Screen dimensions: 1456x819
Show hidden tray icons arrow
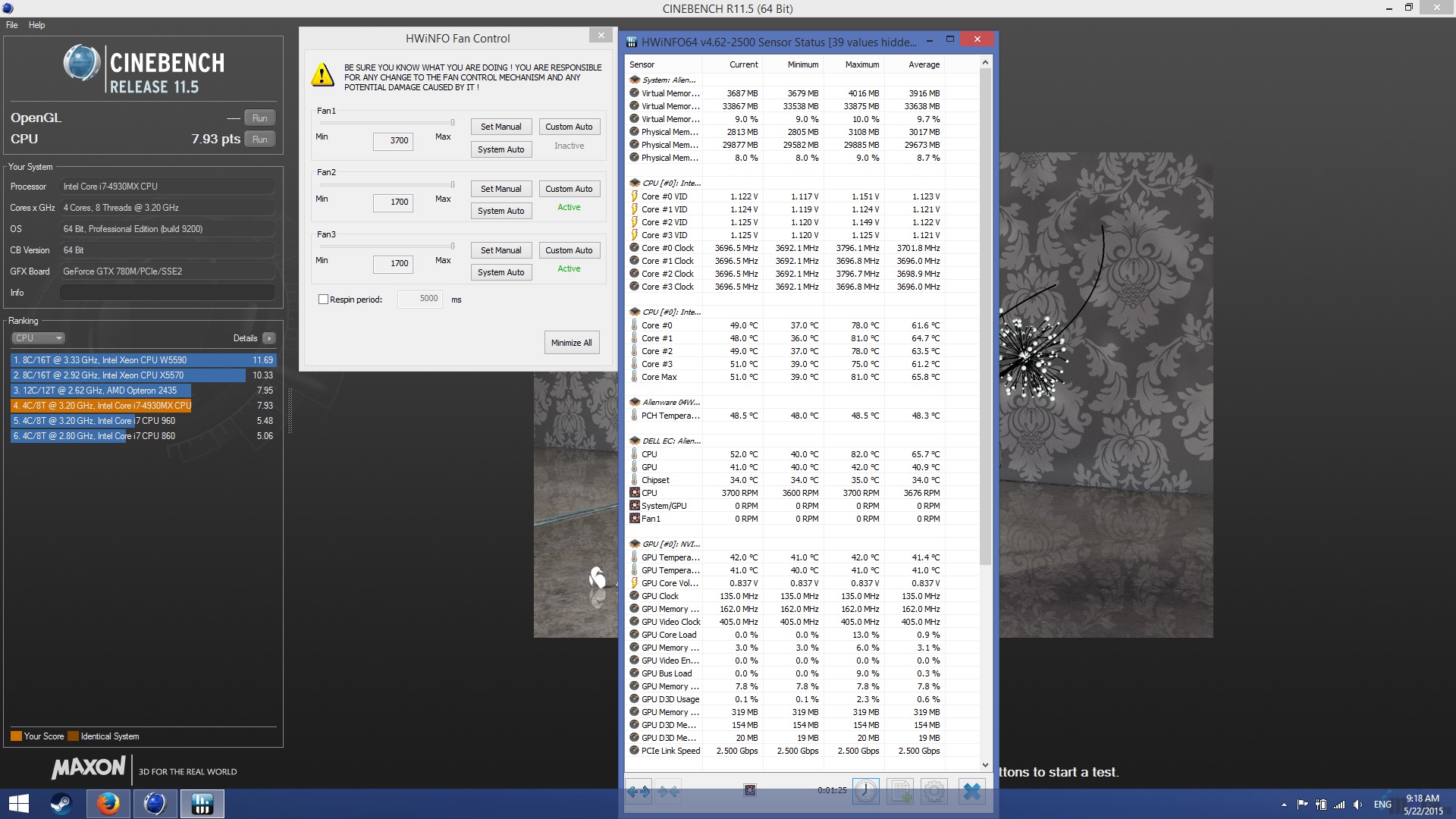(x=1284, y=805)
